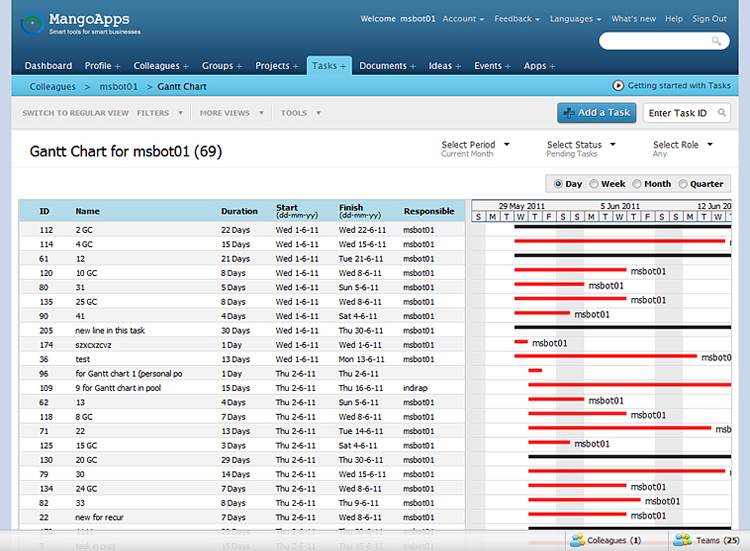Click the Colleagues people icon in bottom bar

pyautogui.click(x=577, y=540)
